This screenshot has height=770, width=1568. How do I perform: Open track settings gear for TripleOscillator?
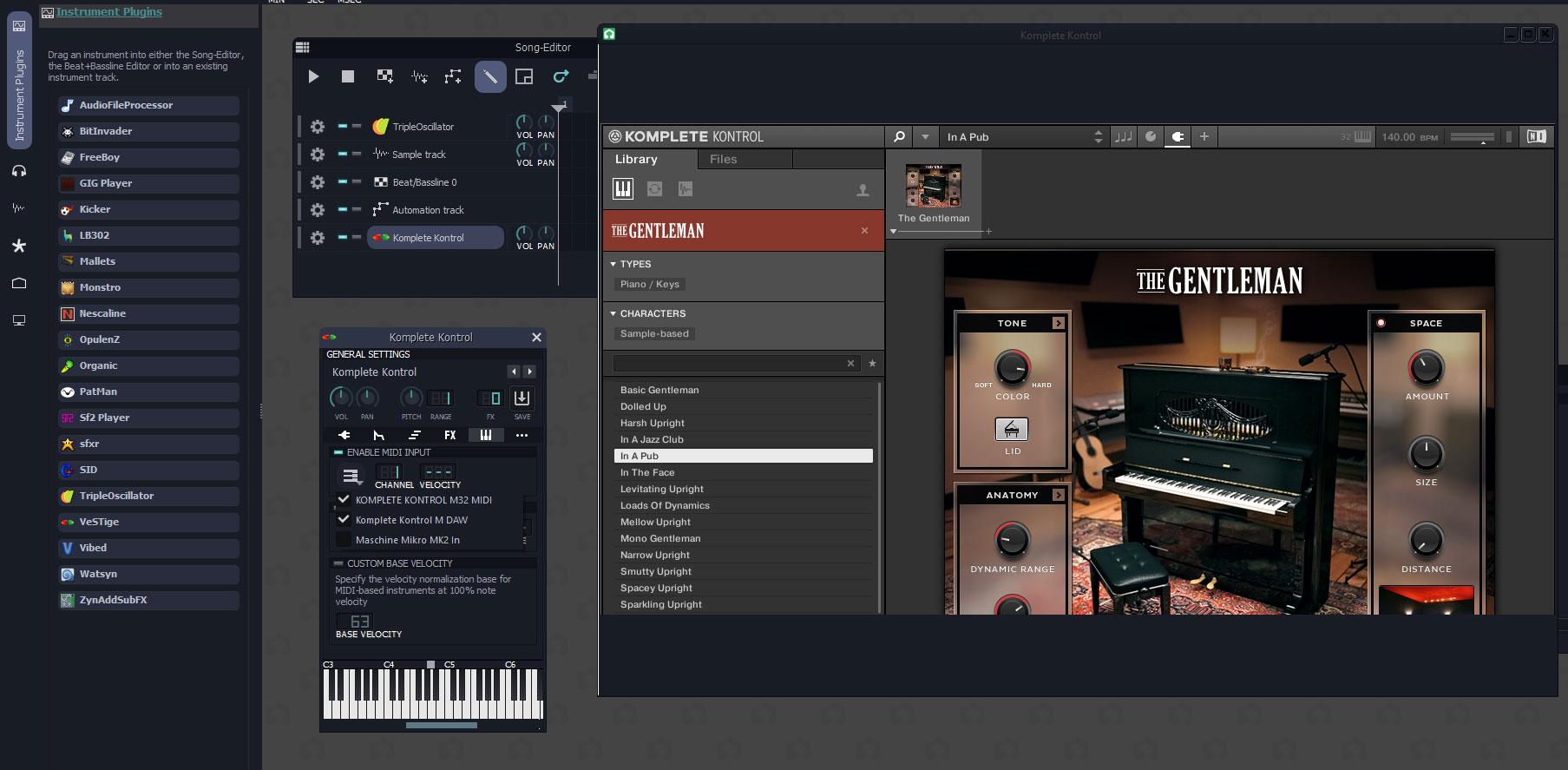click(318, 127)
